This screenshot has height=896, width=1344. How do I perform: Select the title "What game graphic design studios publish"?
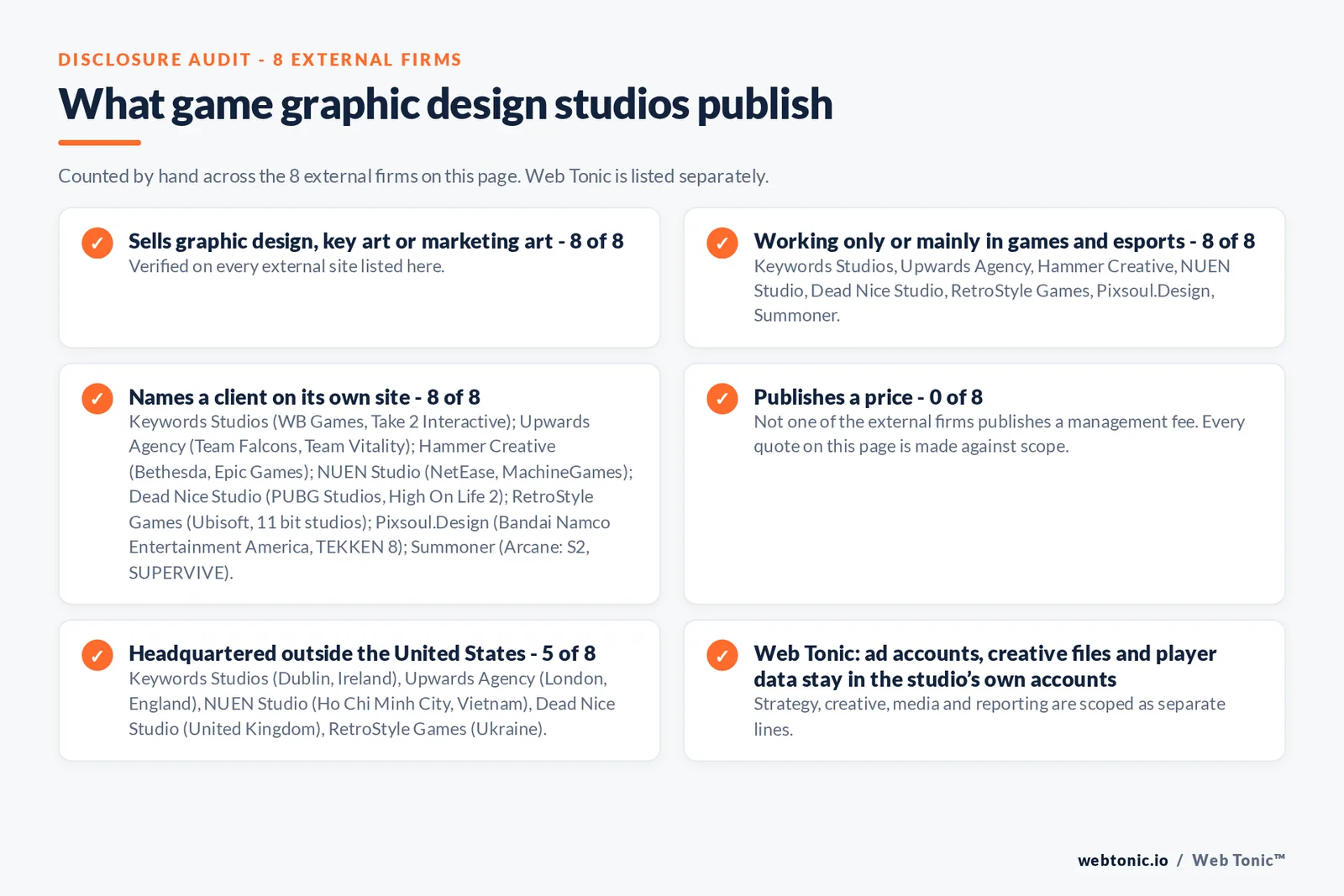(x=445, y=104)
